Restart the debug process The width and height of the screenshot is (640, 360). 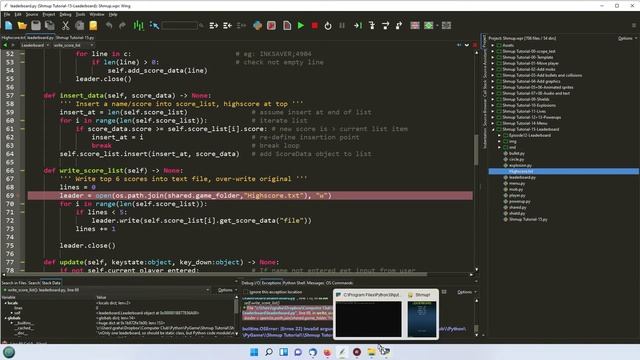328,25
